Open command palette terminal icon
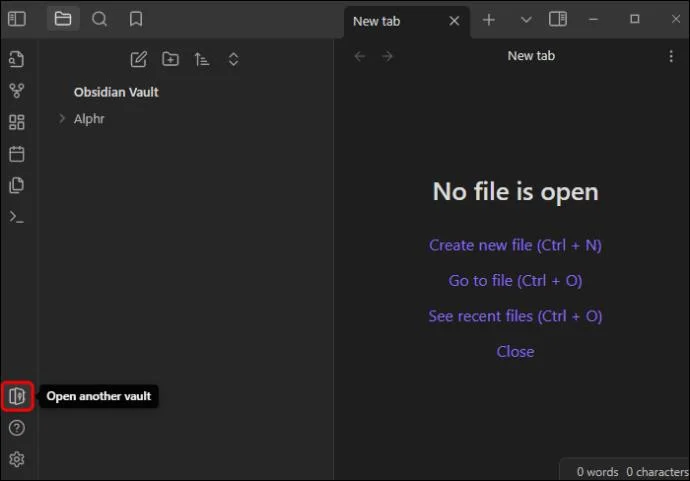This screenshot has height=481, width=690. point(17,217)
